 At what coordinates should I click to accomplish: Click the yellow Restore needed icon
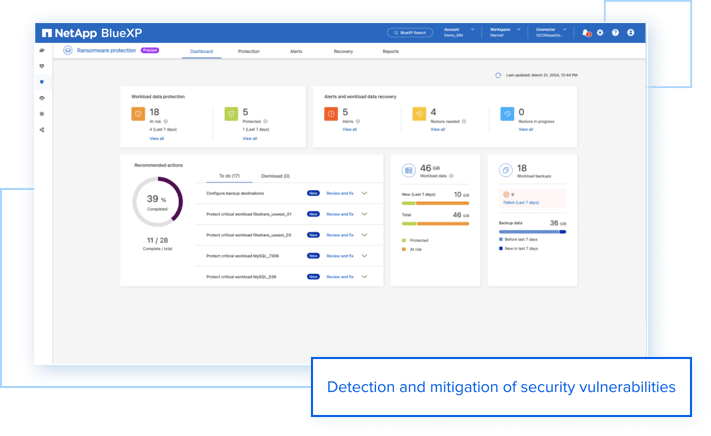pyautogui.click(x=419, y=115)
